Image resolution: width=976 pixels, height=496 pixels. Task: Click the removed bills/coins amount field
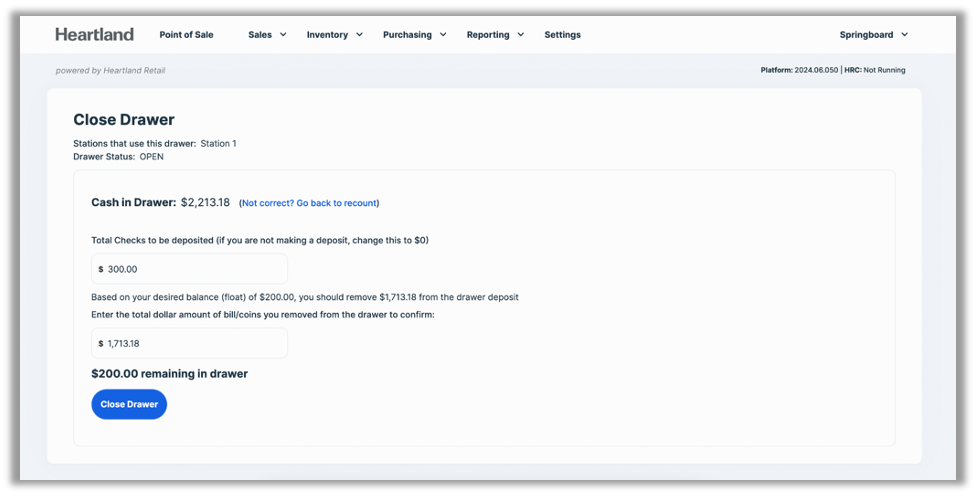pyautogui.click(x=190, y=343)
